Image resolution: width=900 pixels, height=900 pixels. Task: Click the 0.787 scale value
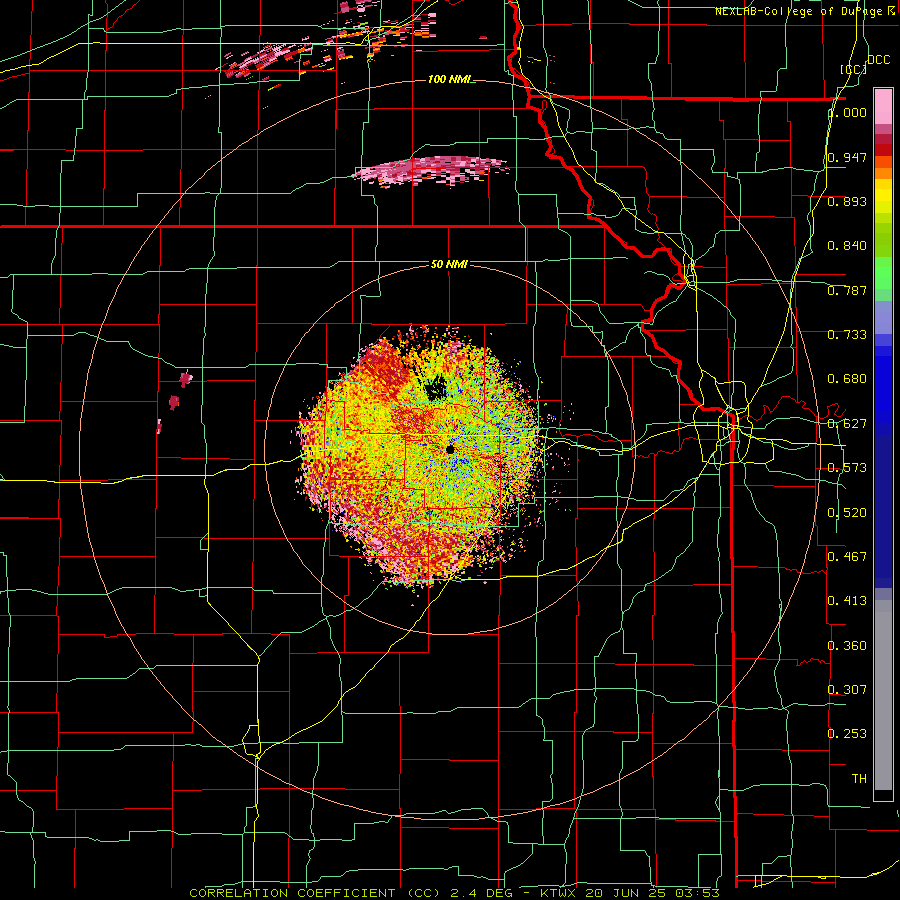coord(847,290)
